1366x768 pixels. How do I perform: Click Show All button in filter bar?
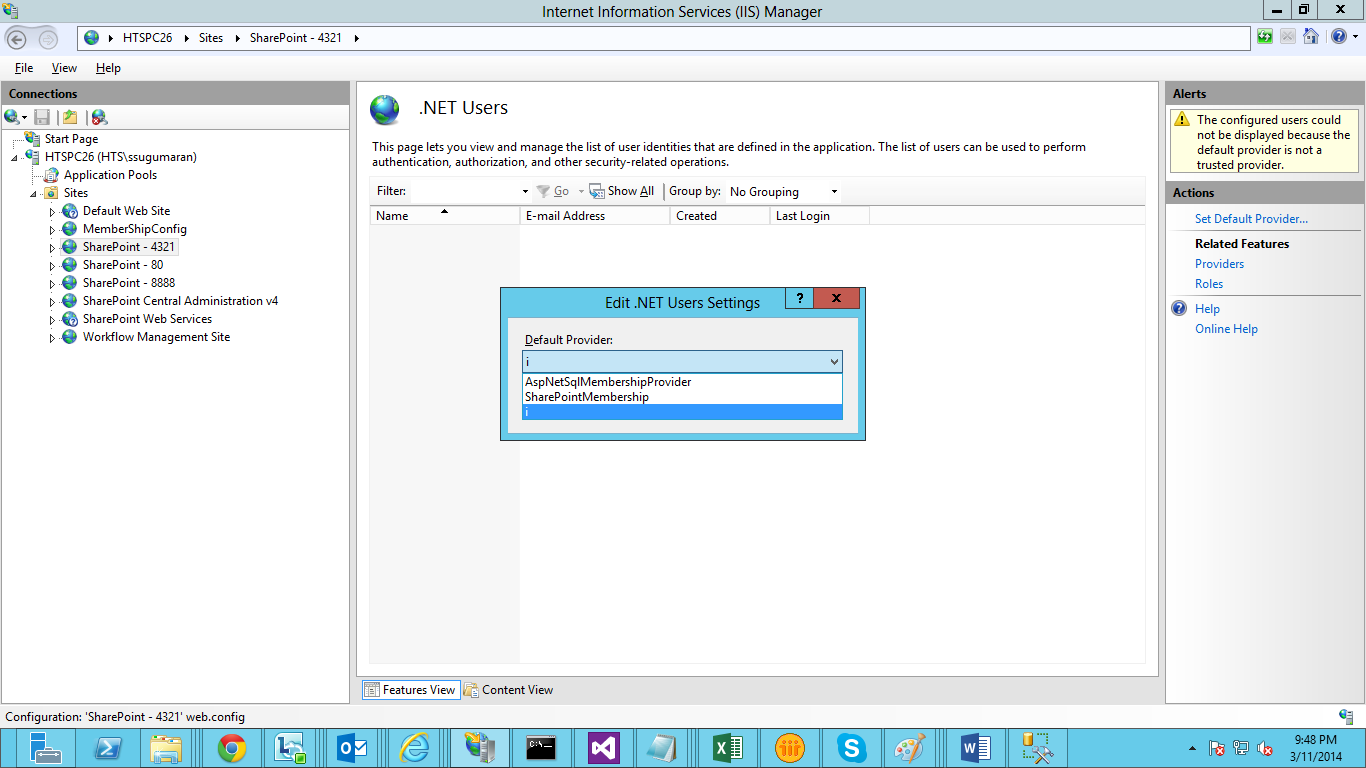tap(622, 191)
